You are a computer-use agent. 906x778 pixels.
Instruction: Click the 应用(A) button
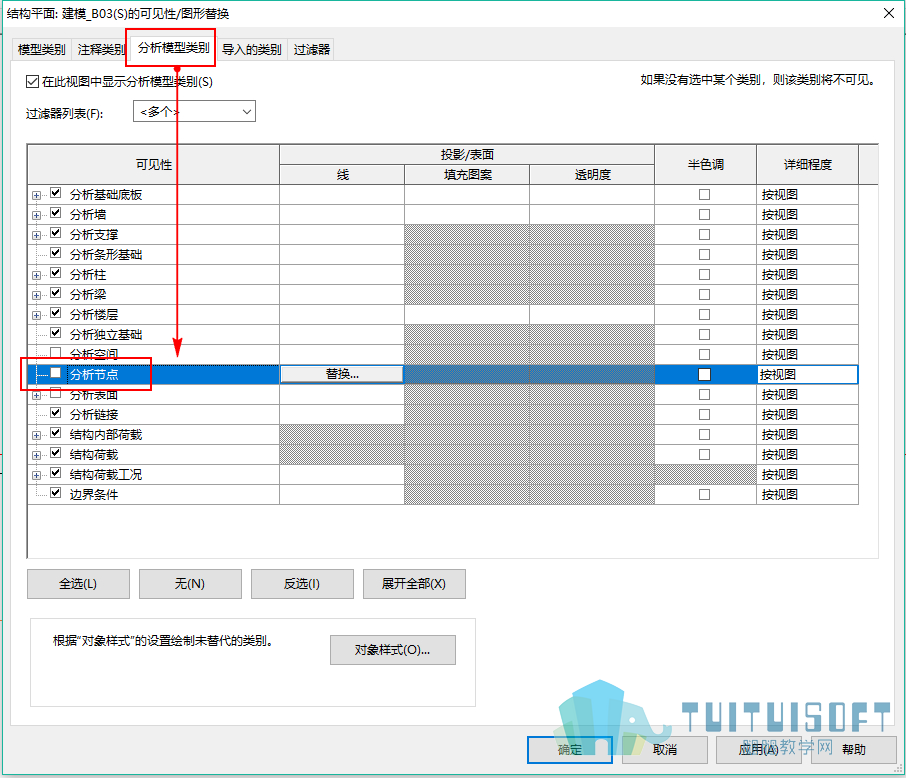759,750
